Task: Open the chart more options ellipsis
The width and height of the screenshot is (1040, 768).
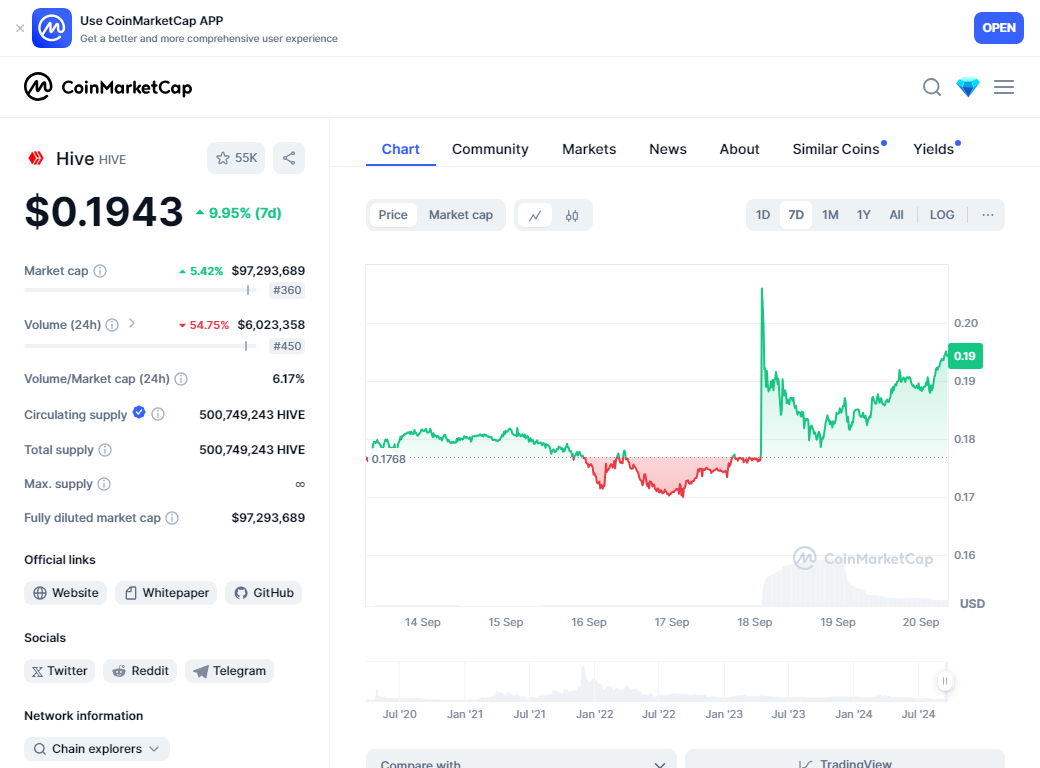Action: pos(988,215)
